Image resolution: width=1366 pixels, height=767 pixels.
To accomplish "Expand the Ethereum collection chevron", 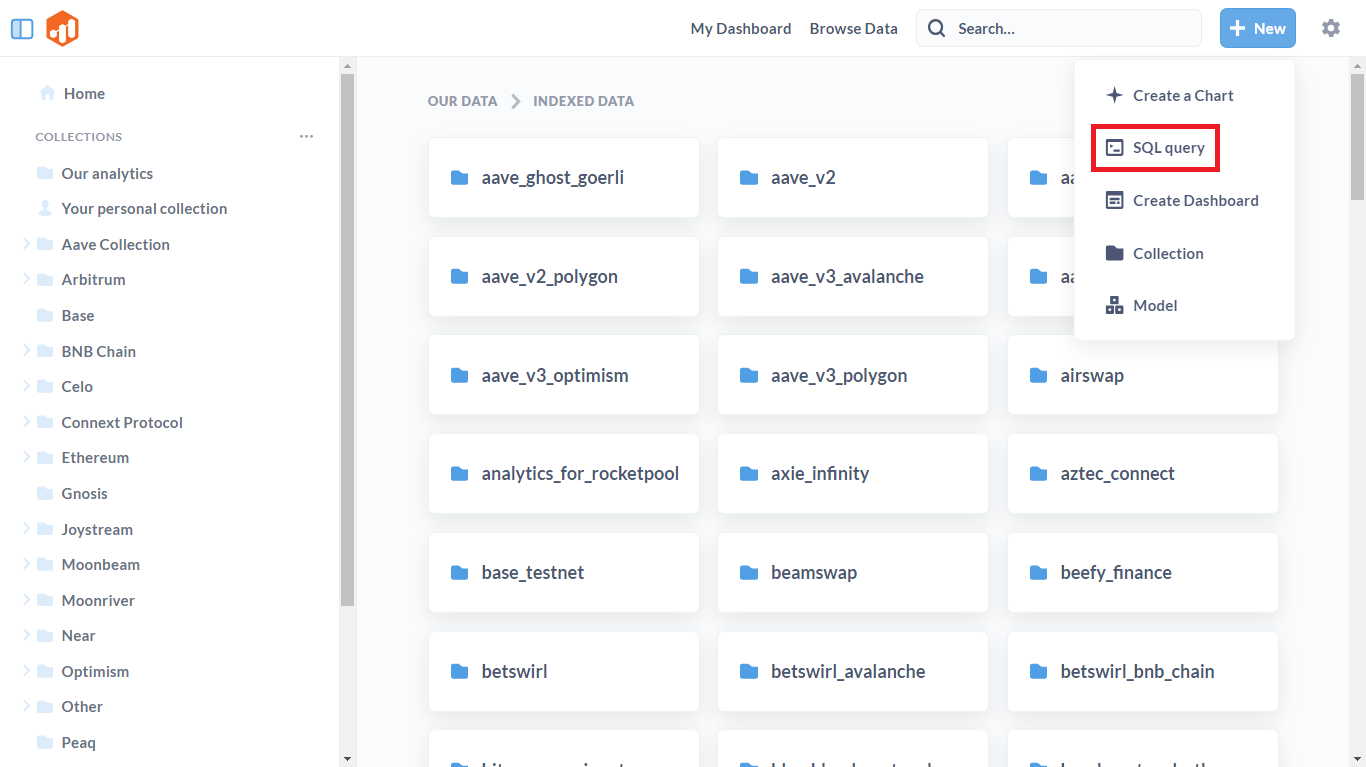I will point(26,457).
